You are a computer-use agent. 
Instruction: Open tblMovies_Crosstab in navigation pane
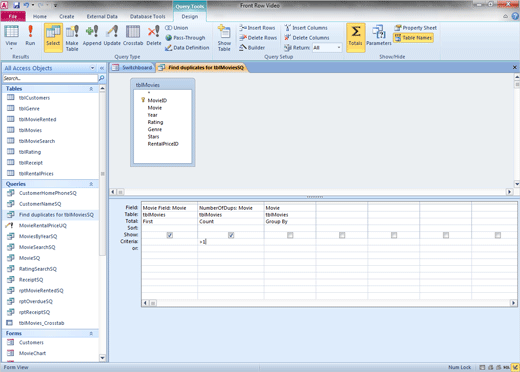coord(41,323)
